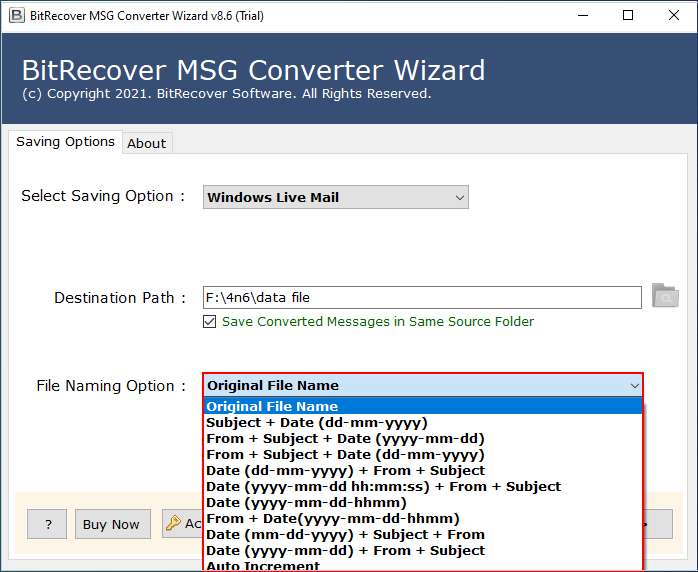Choose Date (yyyy-mm-dd-hhmm) naming option
698x572 pixels.
point(306,503)
